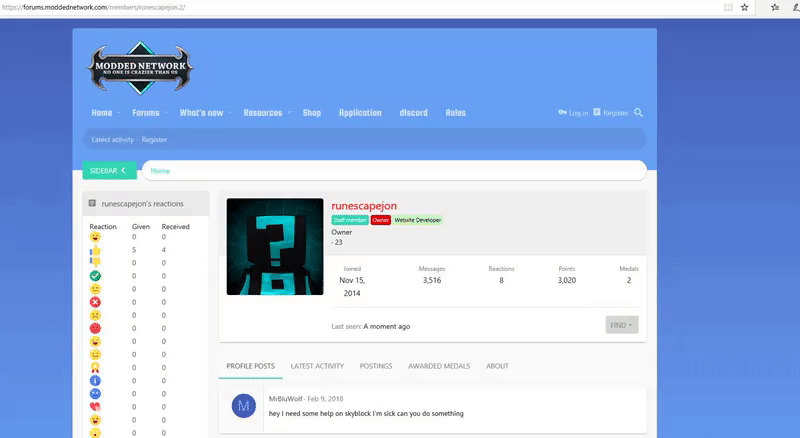Click Register in the sub-navigation bar

click(x=154, y=139)
